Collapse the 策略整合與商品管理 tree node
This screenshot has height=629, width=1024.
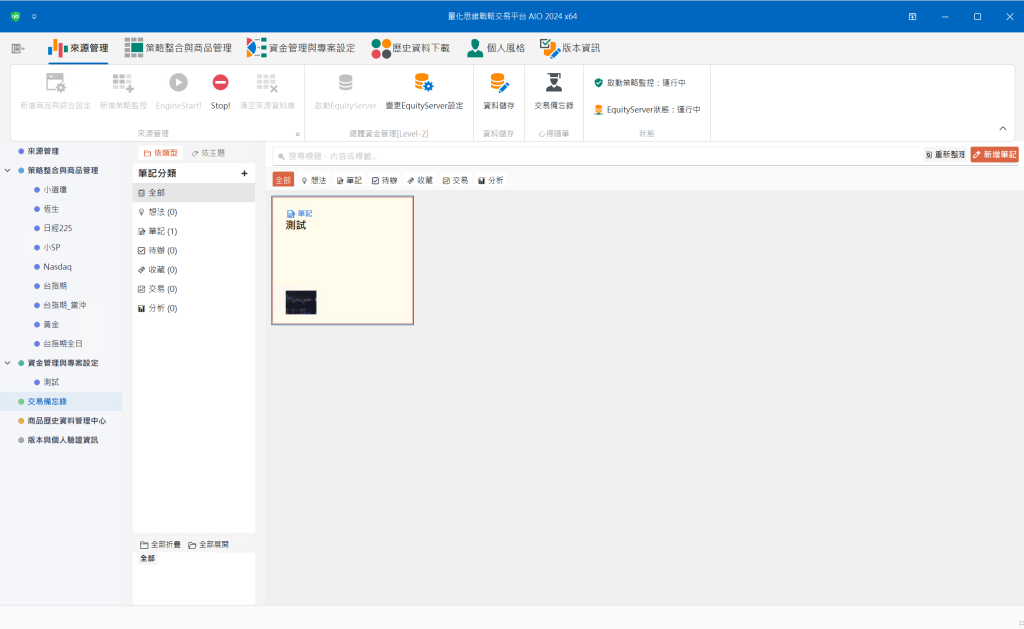point(8,171)
